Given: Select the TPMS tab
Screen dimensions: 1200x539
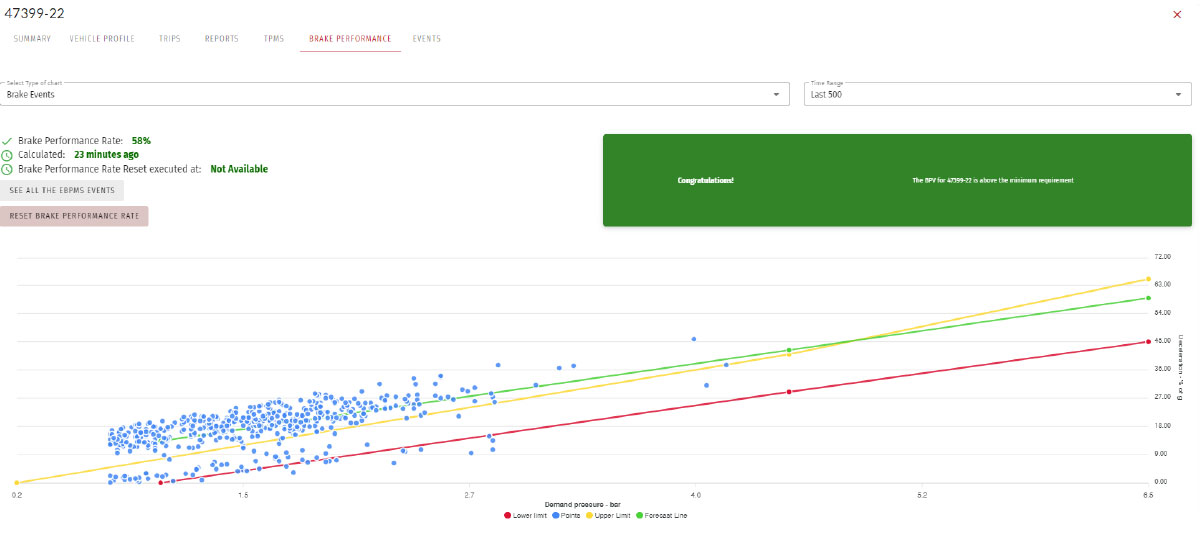Looking at the screenshot, I should 273,39.
